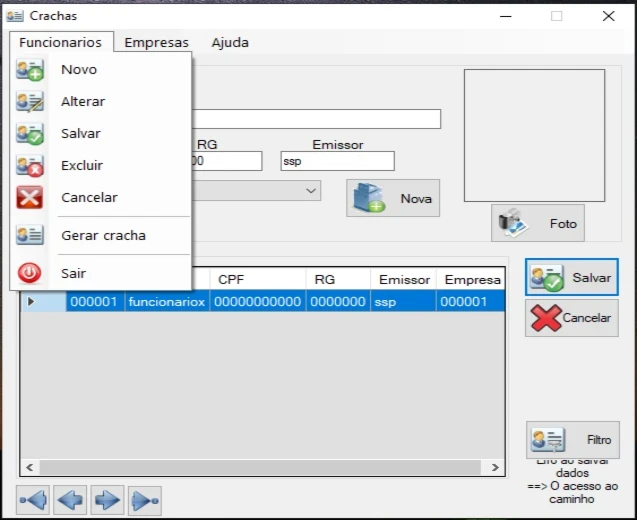Viewport: 637px width, 520px height.
Task: Select the row selector arrow for record 000001
Action: point(31,301)
